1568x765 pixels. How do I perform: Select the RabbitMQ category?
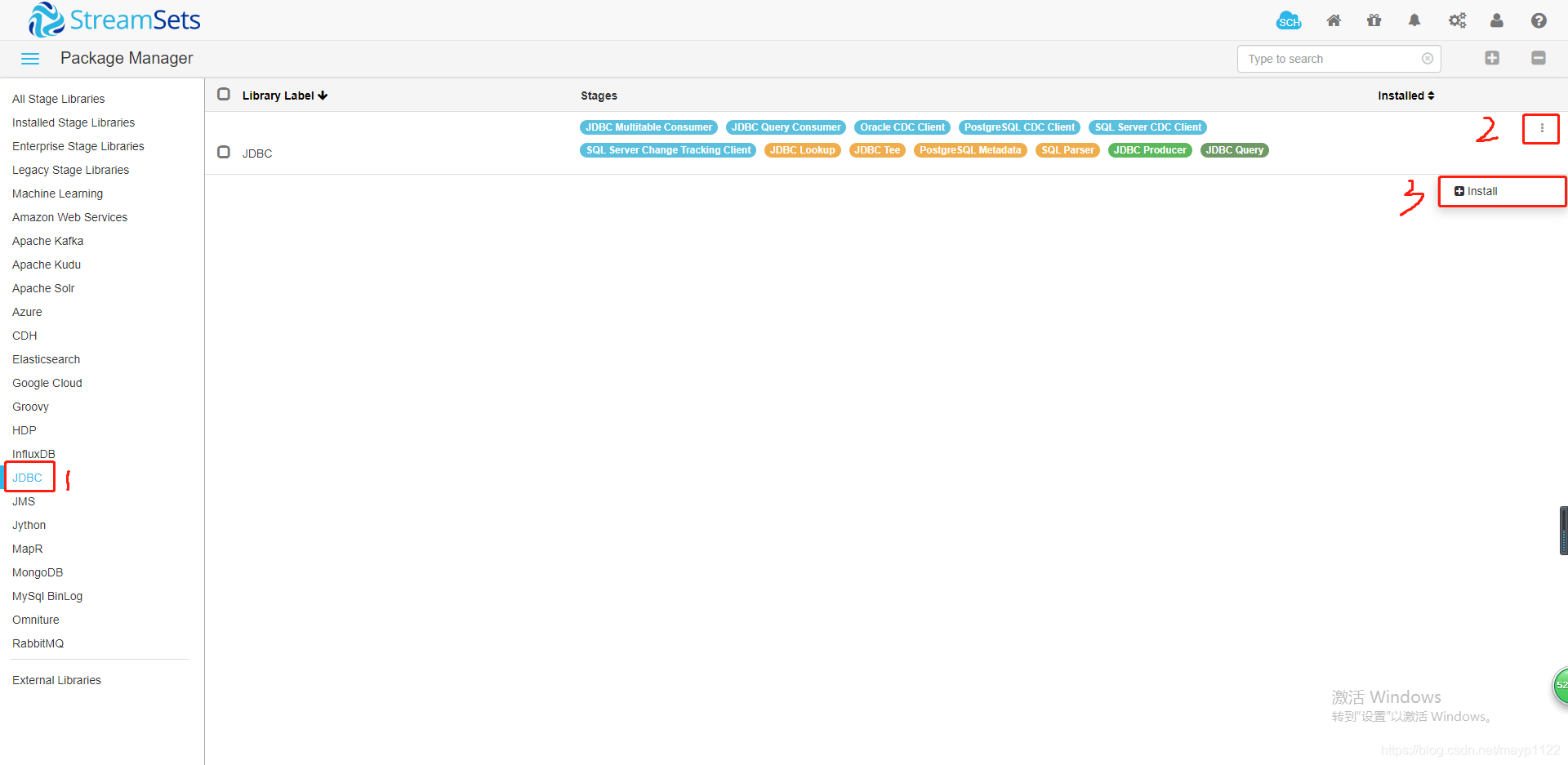38,643
